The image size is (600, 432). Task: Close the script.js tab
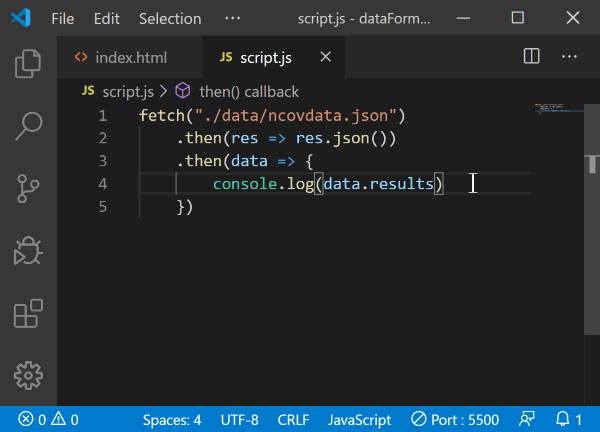326,57
